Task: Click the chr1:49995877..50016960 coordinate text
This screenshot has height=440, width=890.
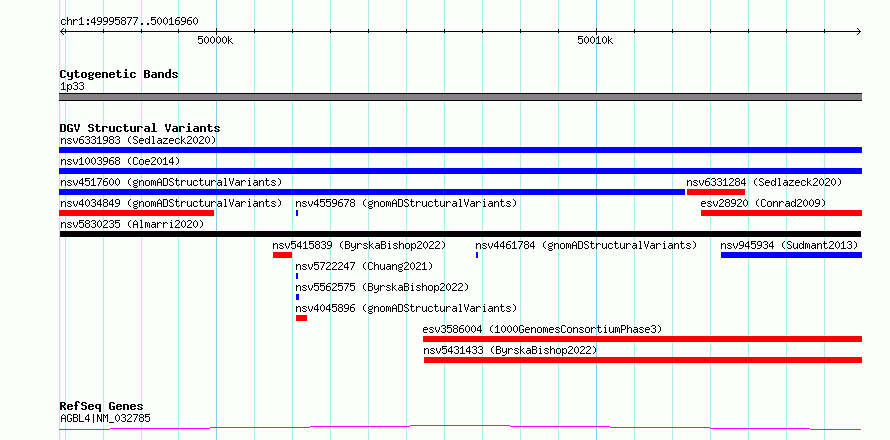Action: click(129, 22)
